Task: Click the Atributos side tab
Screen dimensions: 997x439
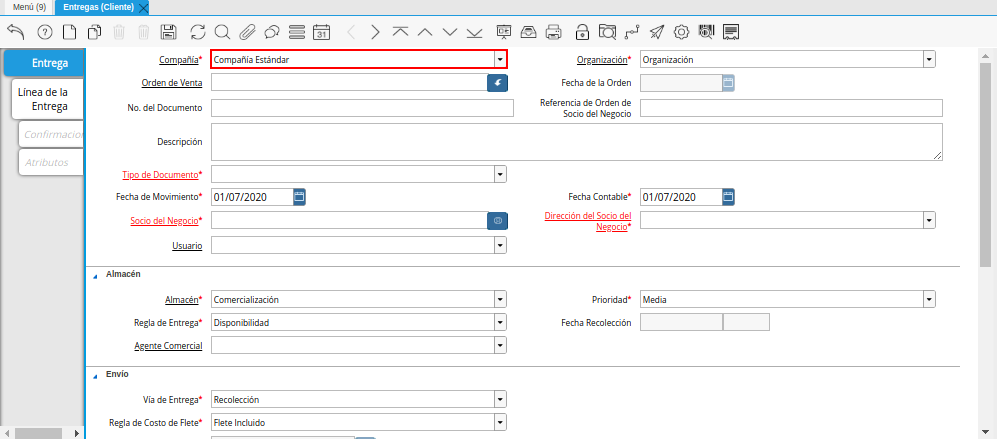Action: [51, 162]
